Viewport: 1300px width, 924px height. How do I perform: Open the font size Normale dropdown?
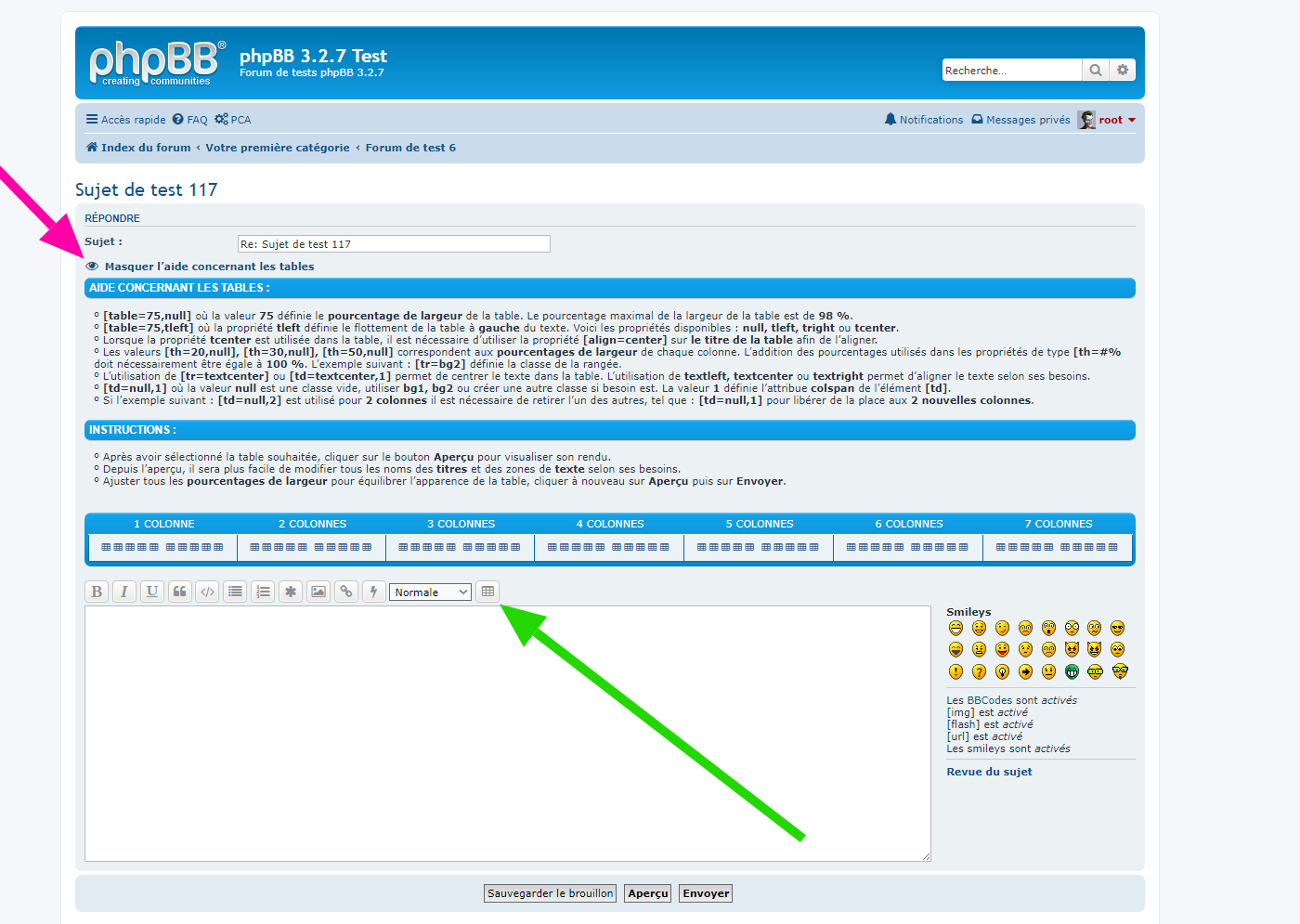click(x=431, y=592)
